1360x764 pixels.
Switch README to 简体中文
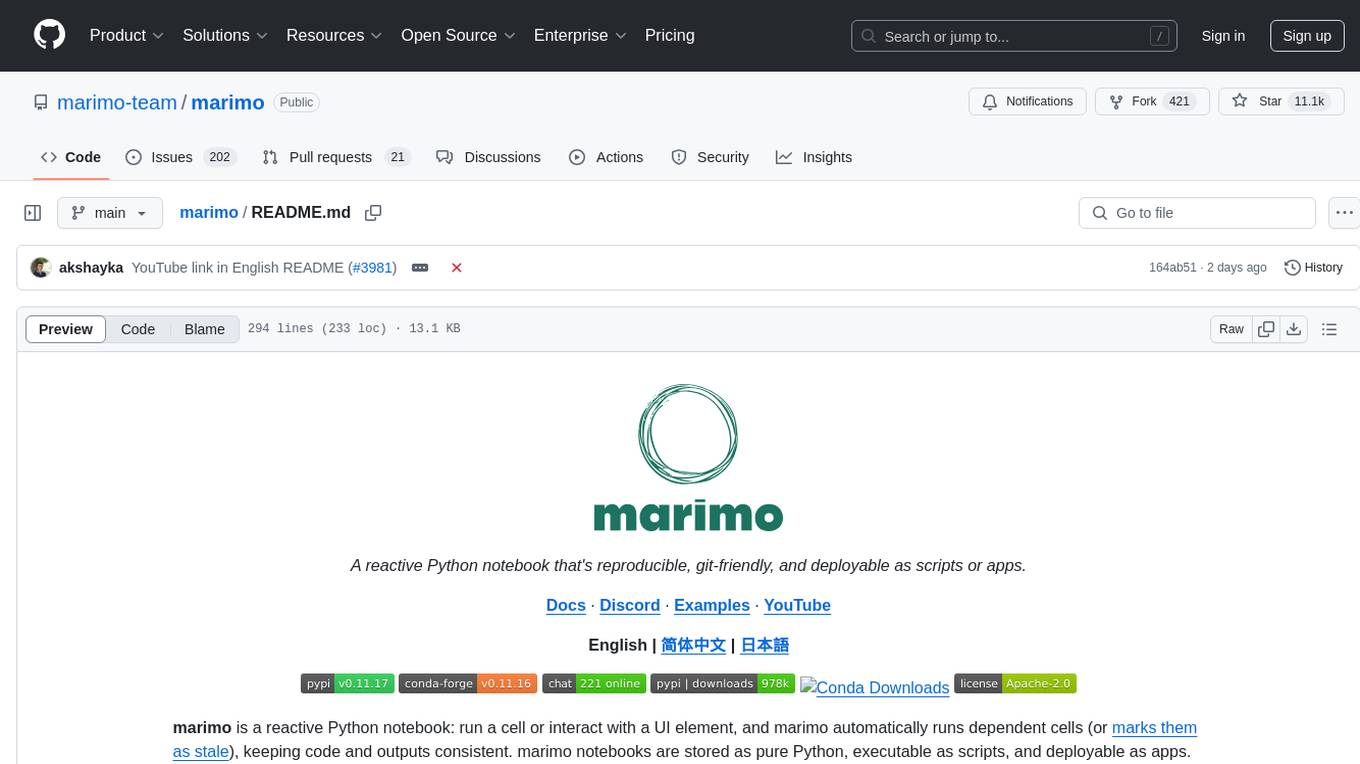(693, 645)
